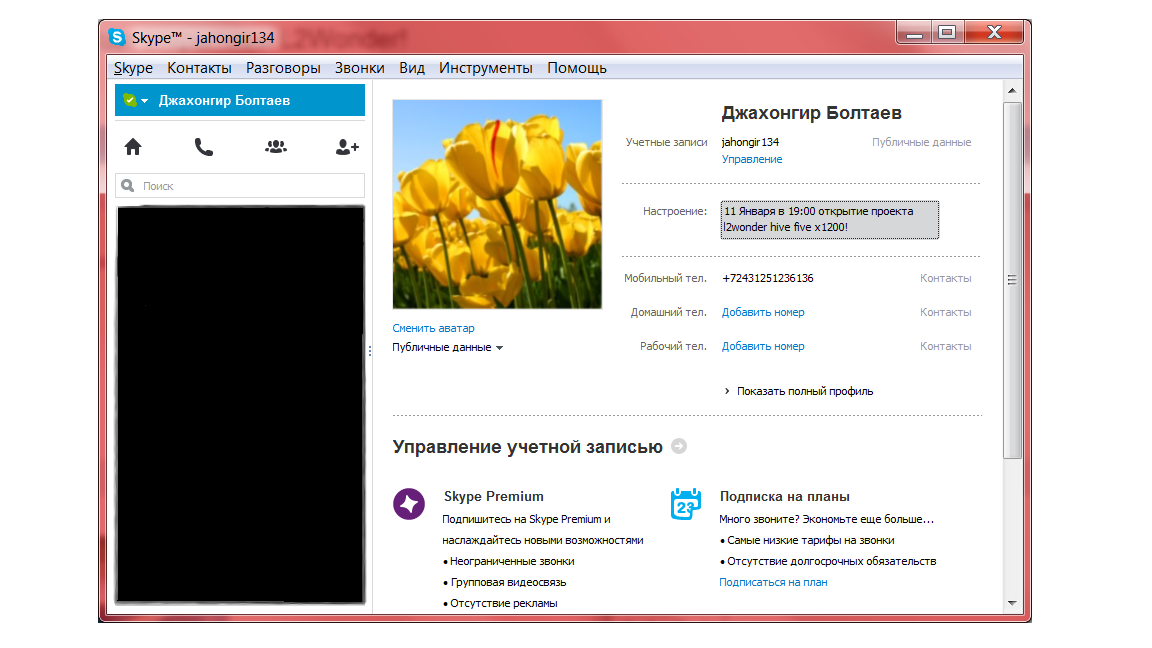Click the scrollbar up arrow

1012,90
